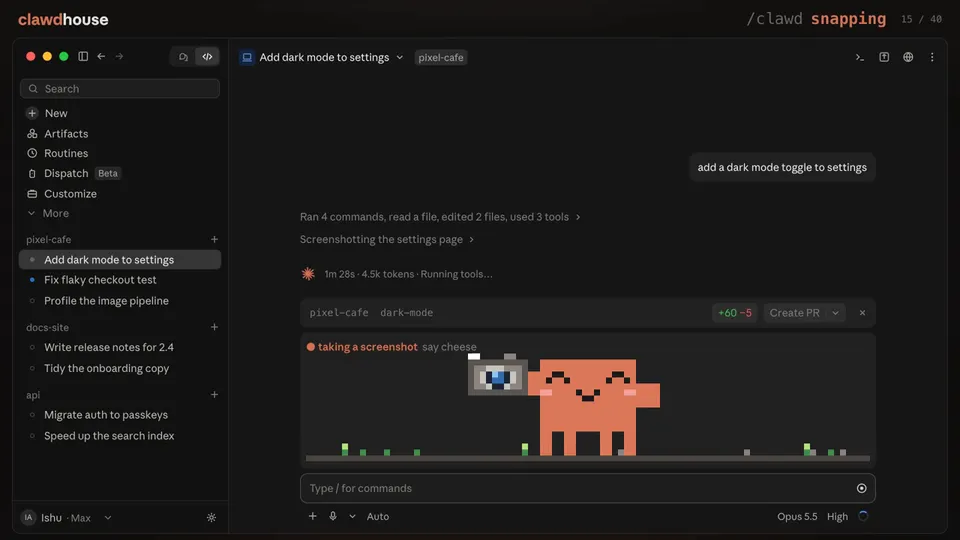This screenshot has width=960, height=540.
Task: Go back with the left arrow
Action: (101, 56)
